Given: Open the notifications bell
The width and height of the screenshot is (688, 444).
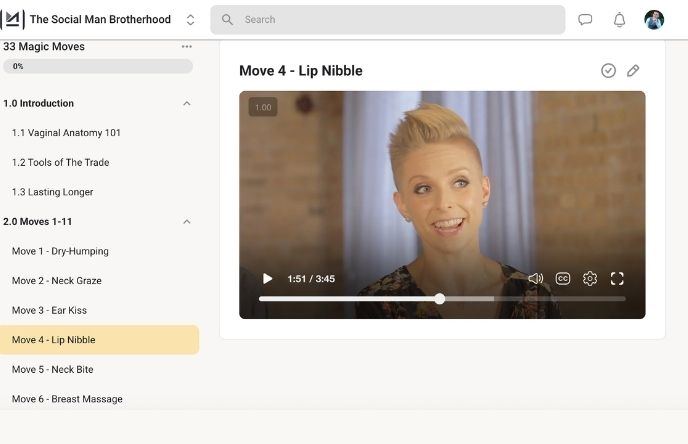Looking at the screenshot, I should (619, 20).
